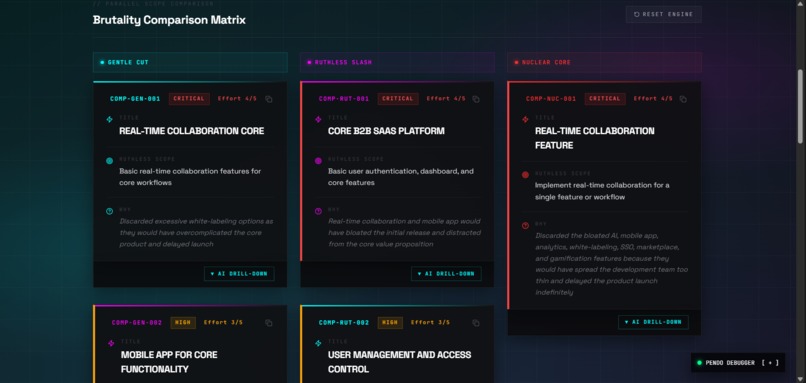
Task: Click the COMP-RUT-001 identifier text
Action: pos(344,99)
